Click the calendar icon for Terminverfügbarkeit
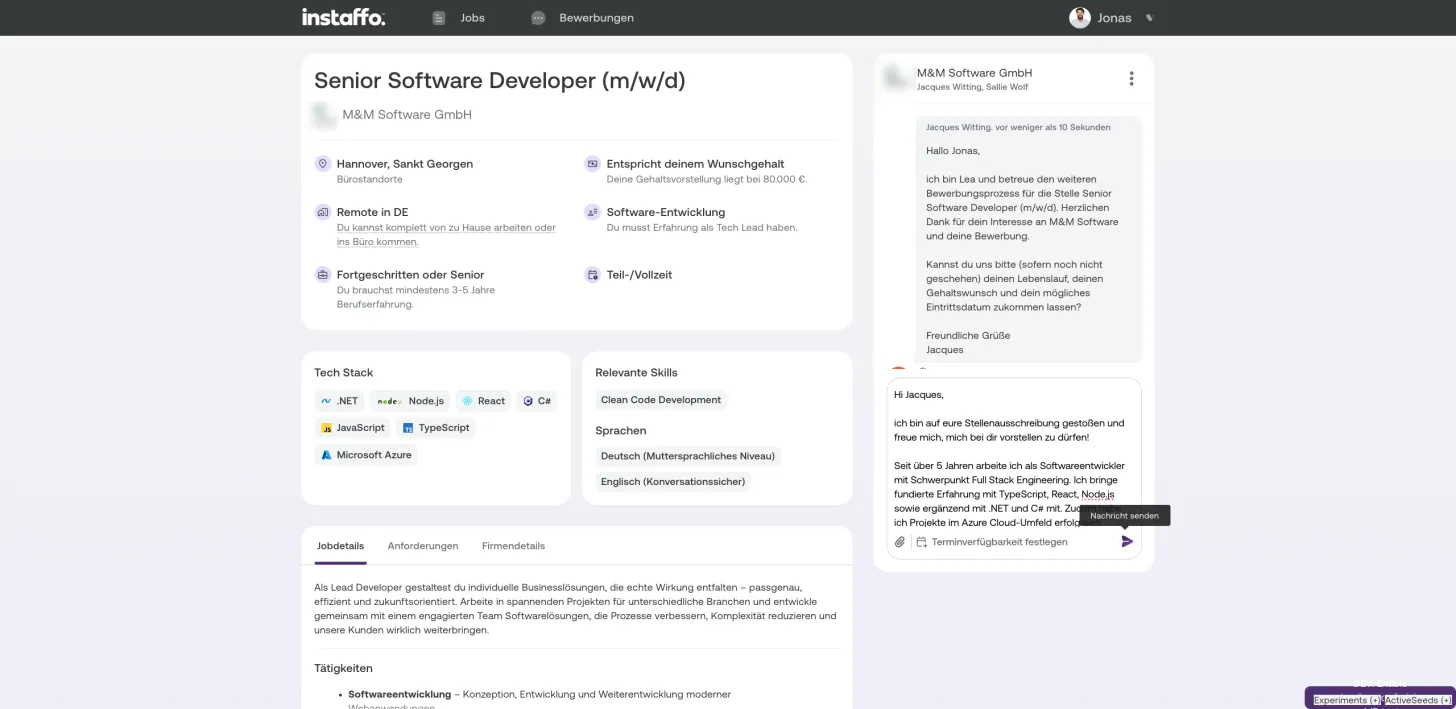The width and height of the screenshot is (1456, 709). 921,542
